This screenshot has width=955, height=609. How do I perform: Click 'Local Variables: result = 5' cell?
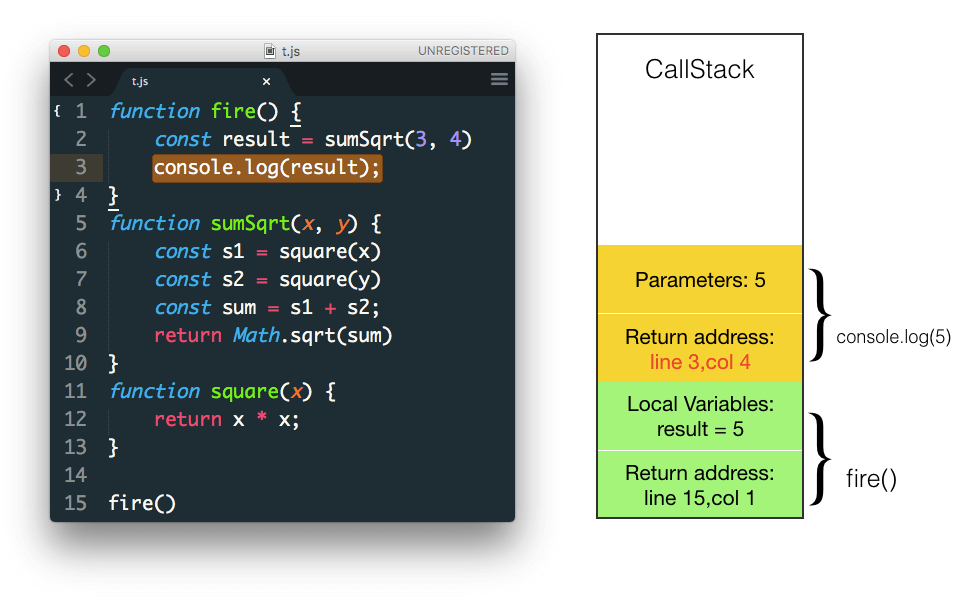tap(700, 417)
